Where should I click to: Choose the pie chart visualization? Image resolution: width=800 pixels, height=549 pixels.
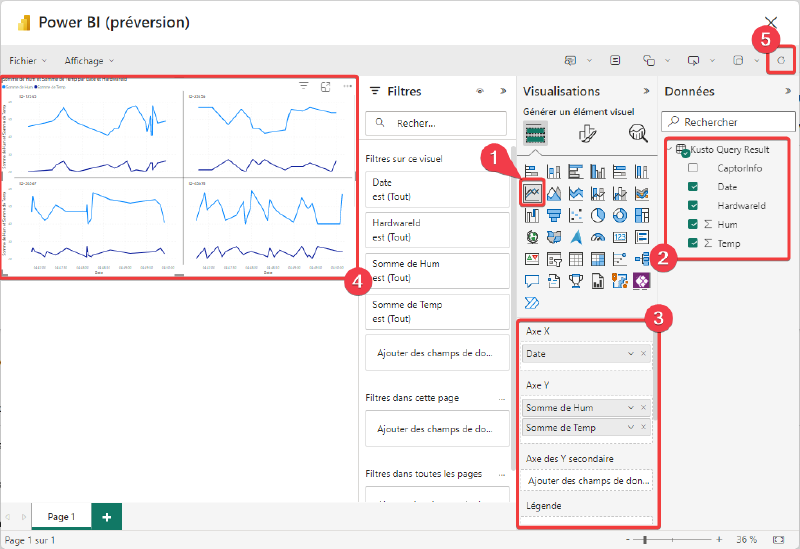click(x=598, y=215)
